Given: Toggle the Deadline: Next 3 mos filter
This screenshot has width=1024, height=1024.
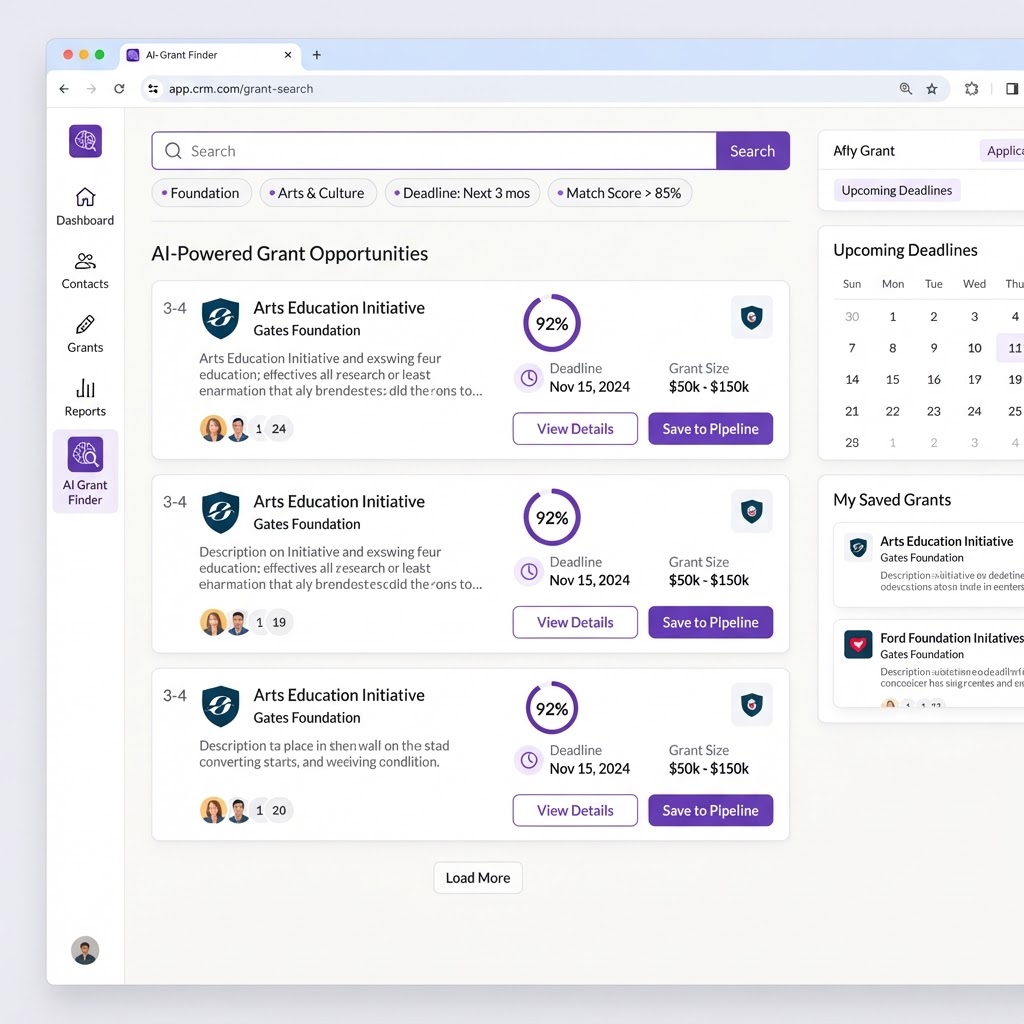Looking at the screenshot, I should 462,193.
